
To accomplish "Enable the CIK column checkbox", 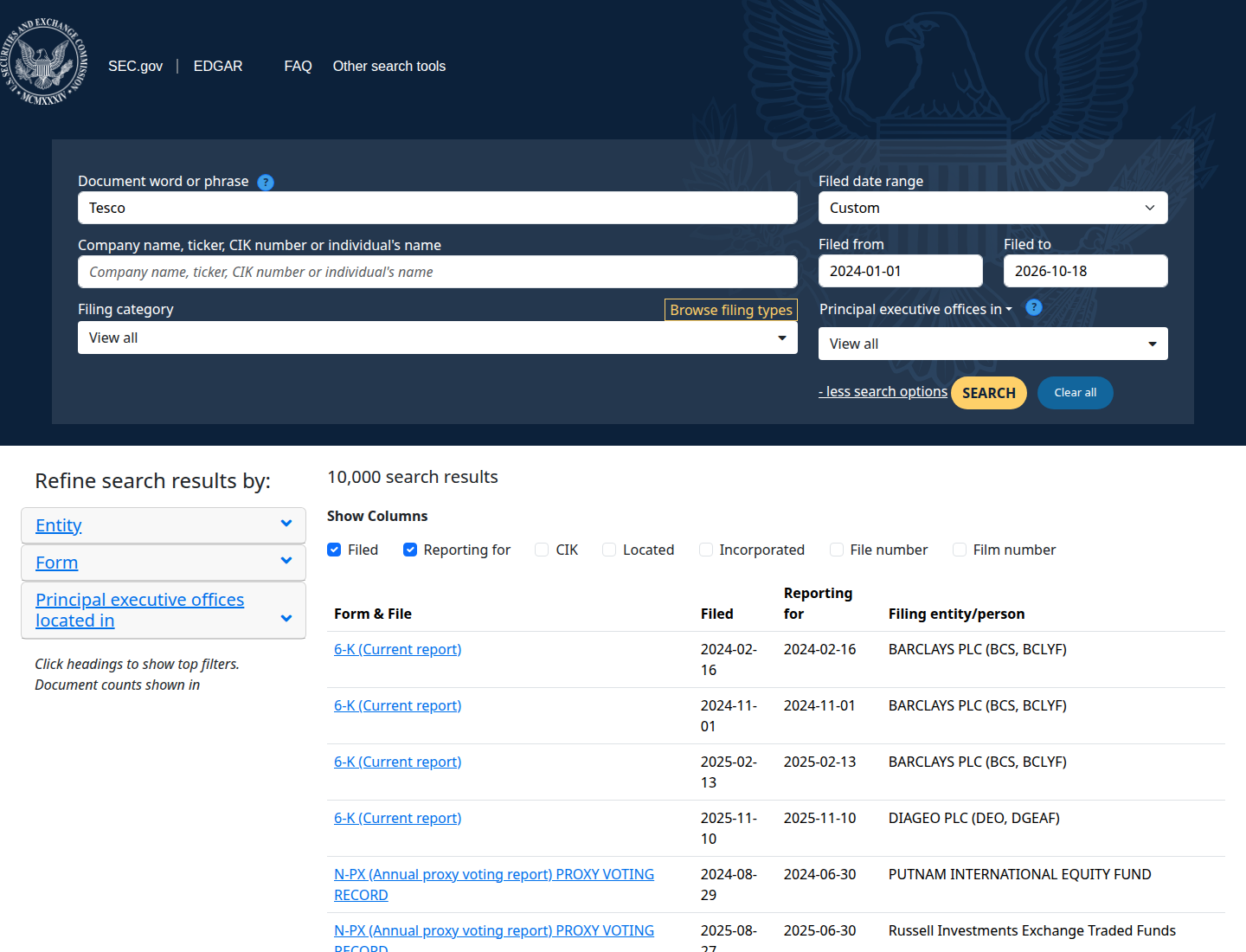I will (542, 550).
